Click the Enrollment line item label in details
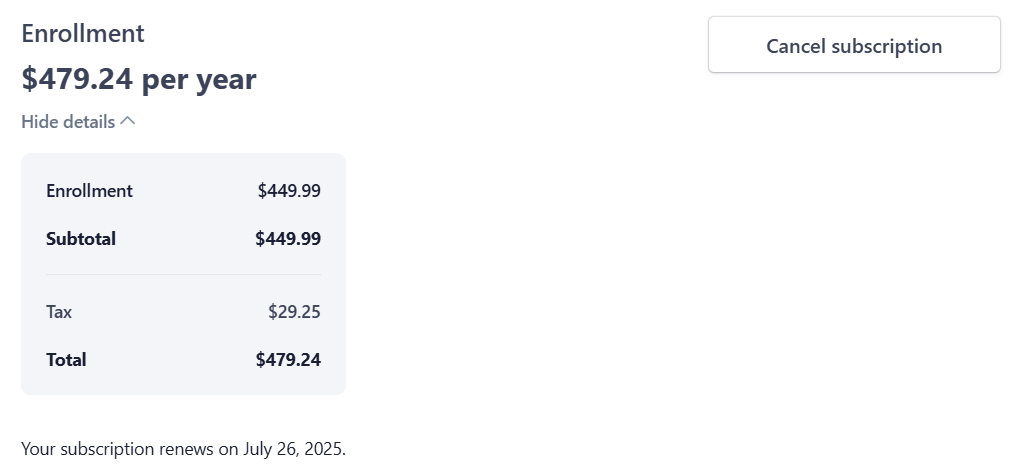The image size is (1023, 473). pyautogui.click(x=89, y=191)
